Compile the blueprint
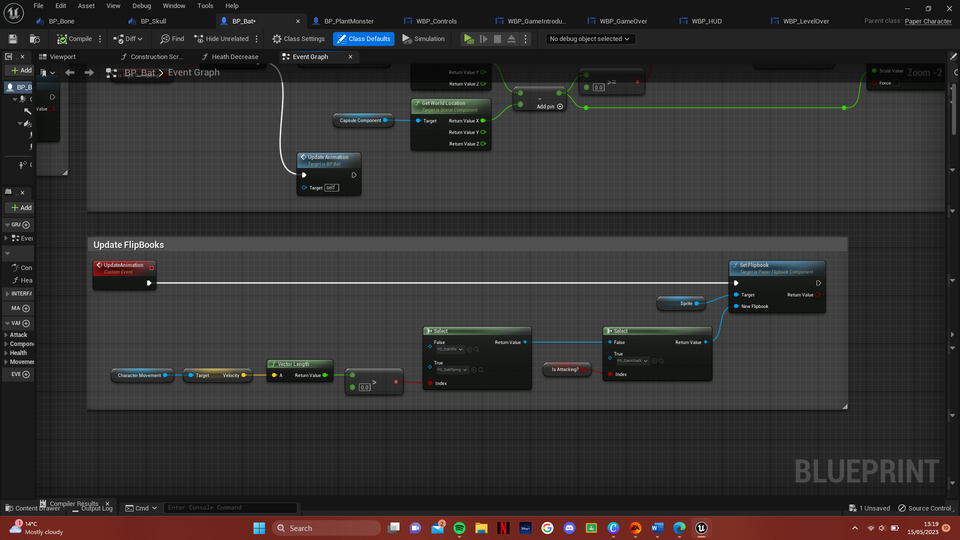This screenshot has height=540, width=960. [74, 39]
